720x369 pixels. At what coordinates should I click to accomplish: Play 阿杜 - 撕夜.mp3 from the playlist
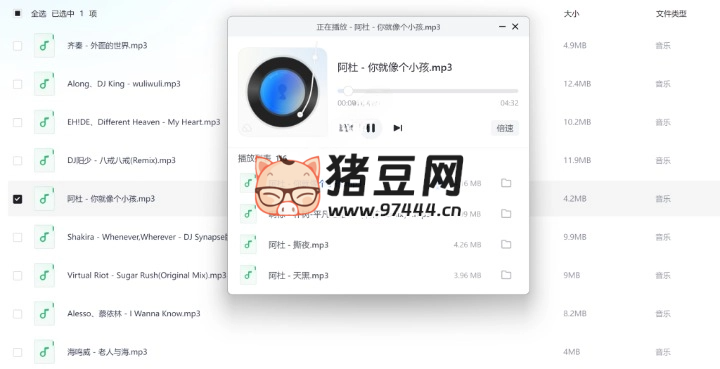[298, 245]
